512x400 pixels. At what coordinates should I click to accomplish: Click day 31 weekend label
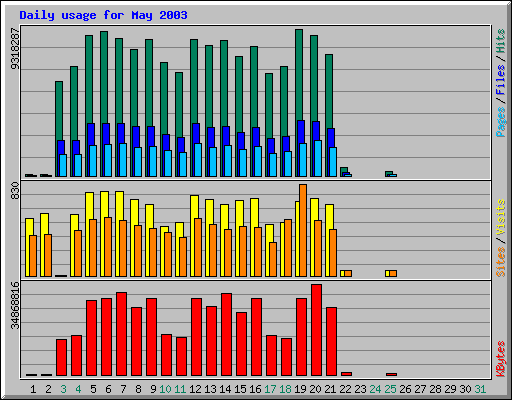pyautogui.click(x=480, y=389)
